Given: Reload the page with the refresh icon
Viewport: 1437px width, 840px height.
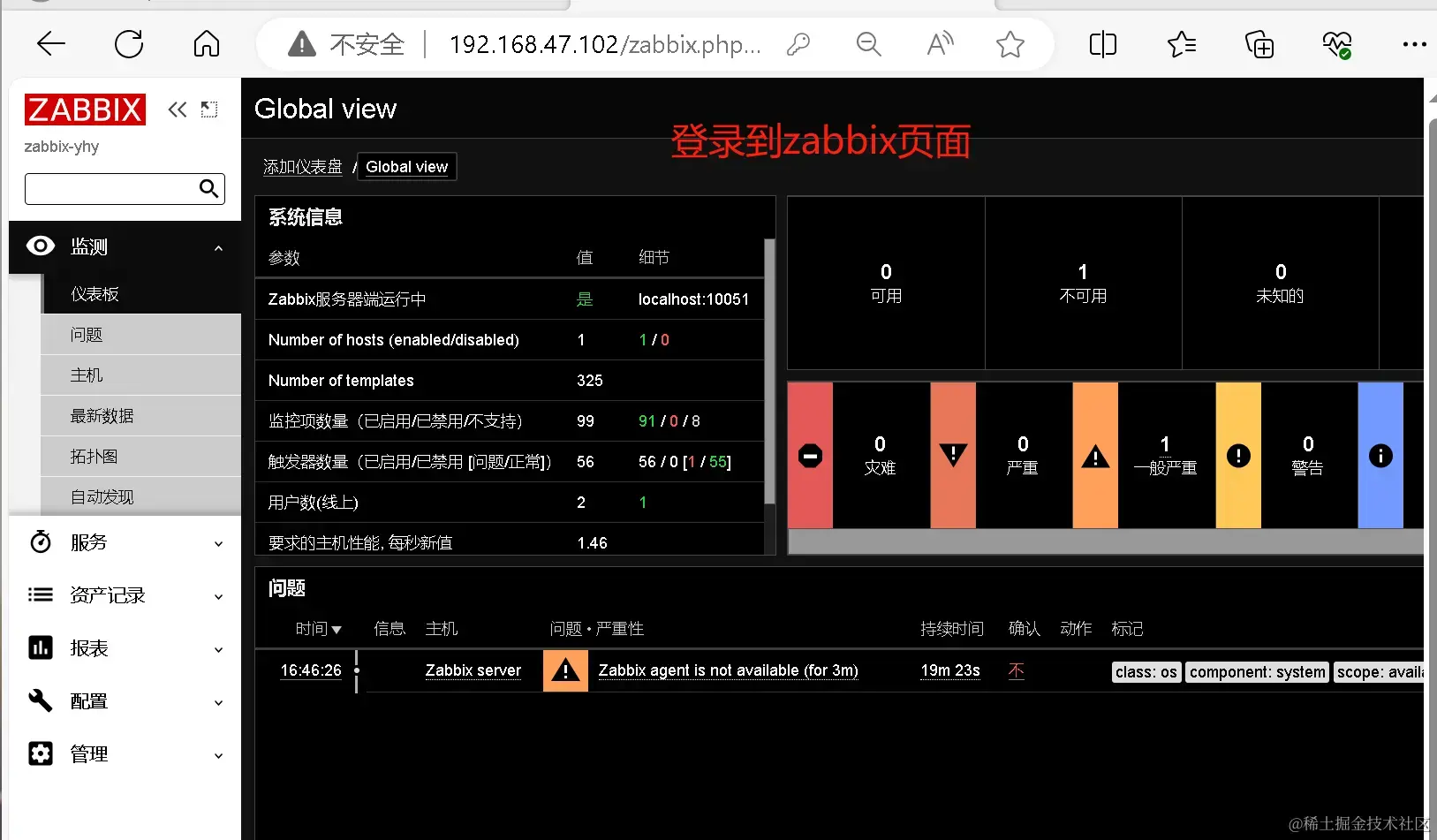Looking at the screenshot, I should pyautogui.click(x=129, y=43).
